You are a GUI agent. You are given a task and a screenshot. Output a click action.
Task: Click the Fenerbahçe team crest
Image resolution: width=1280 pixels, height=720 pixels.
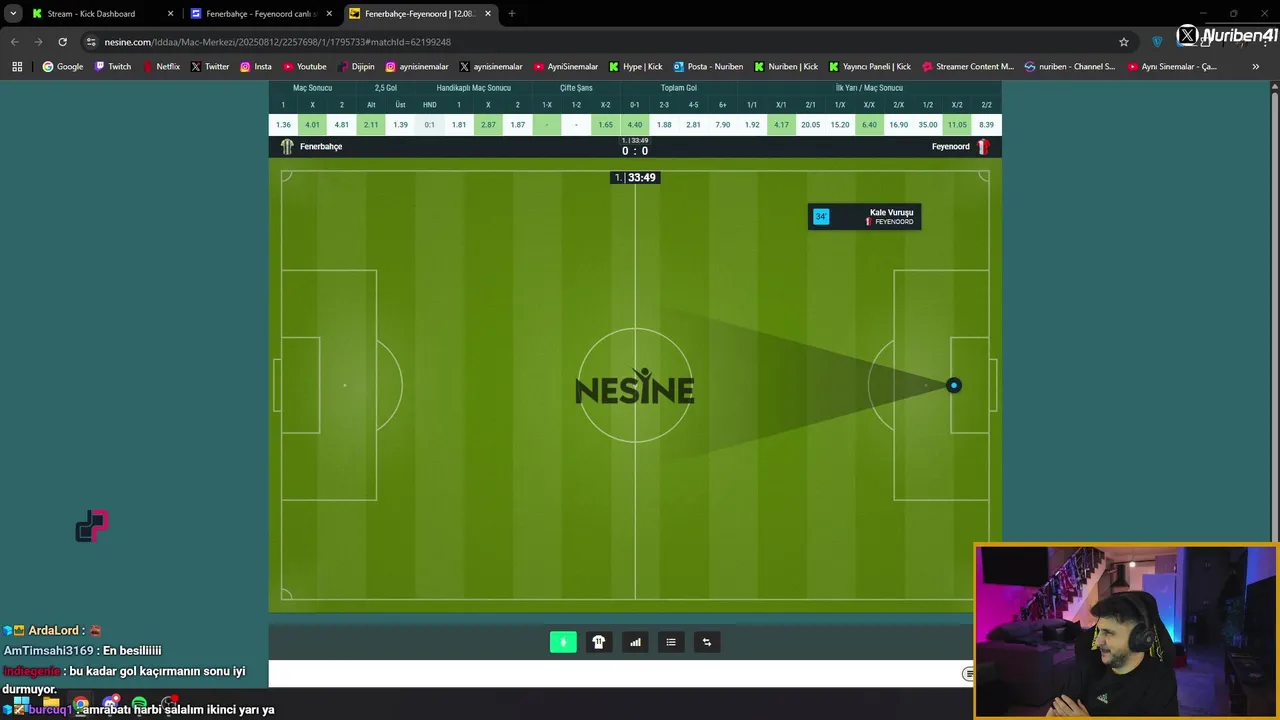click(287, 146)
